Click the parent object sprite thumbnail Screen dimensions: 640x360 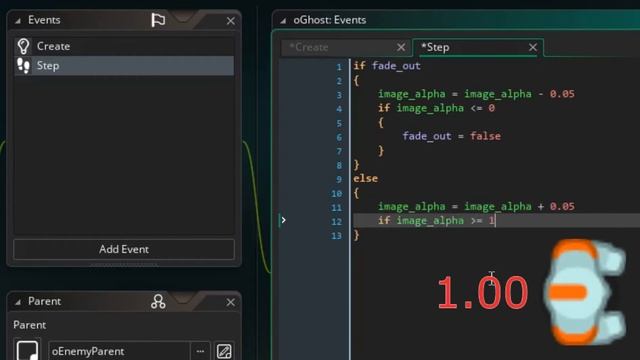click(27, 350)
